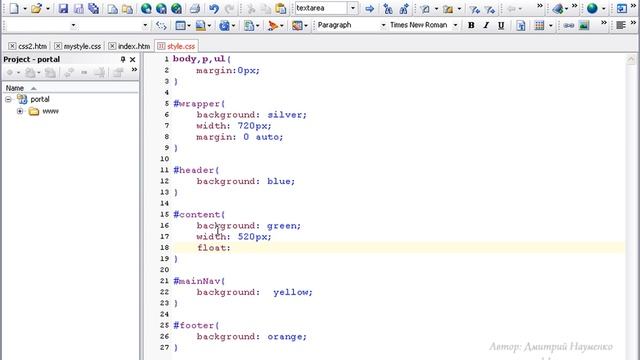Click the orange arrow icon in second toolbar
This screenshot has height=360, width=640.
(x=273, y=26)
